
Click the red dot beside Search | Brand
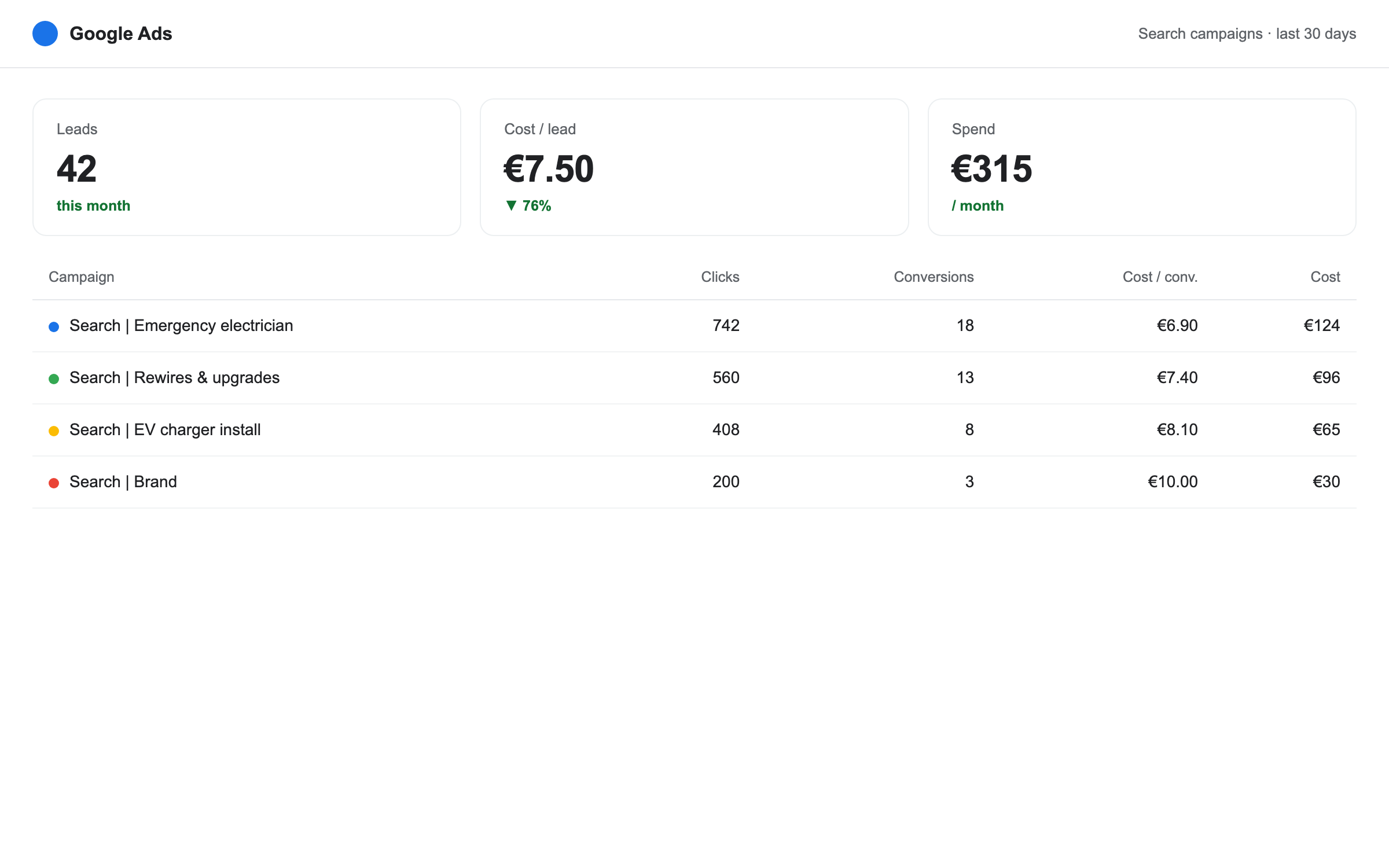coord(54,483)
